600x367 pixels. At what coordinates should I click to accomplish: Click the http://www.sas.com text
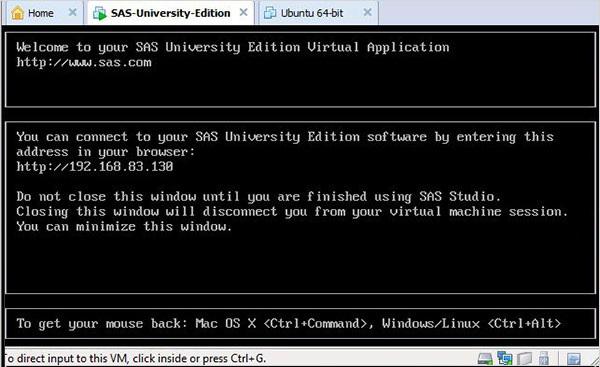coord(84,62)
